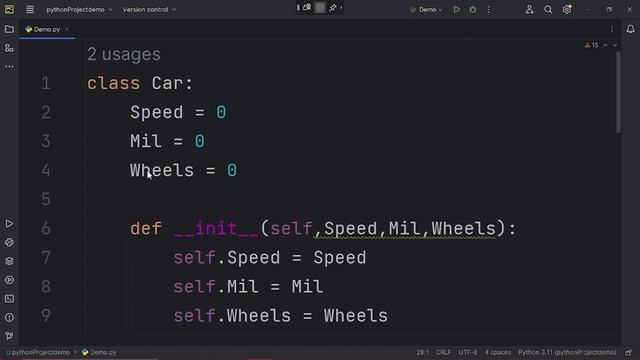Open the Git version control tool window
Viewport: 640px width, 360px height.
9,336
